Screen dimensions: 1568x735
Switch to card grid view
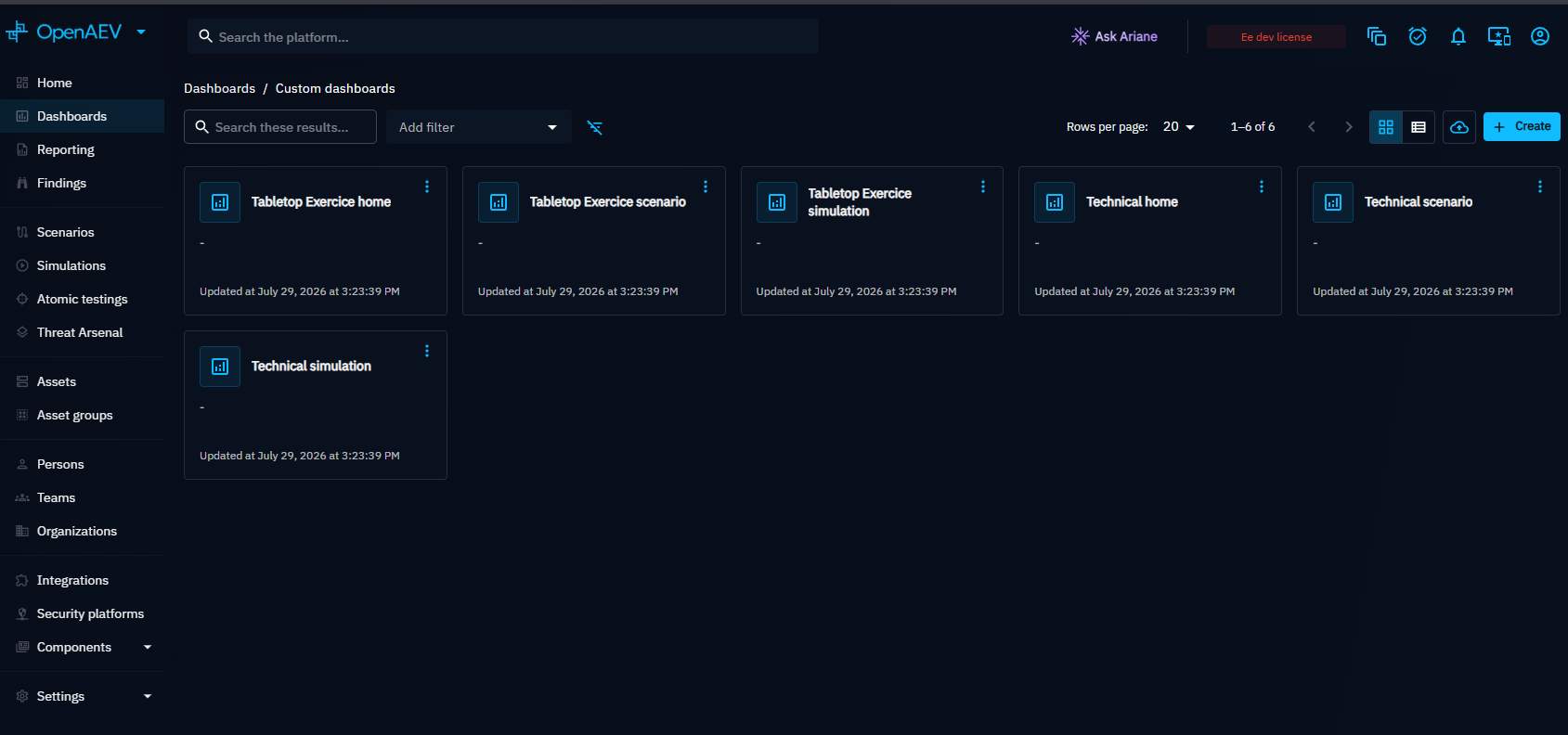pyautogui.click(x=1386, y=127)
